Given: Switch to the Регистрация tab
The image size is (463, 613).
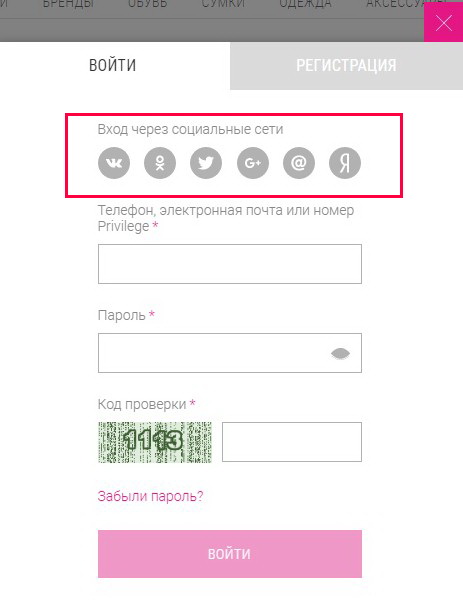Looking at the screenshot, I should (x=346, y=66).
